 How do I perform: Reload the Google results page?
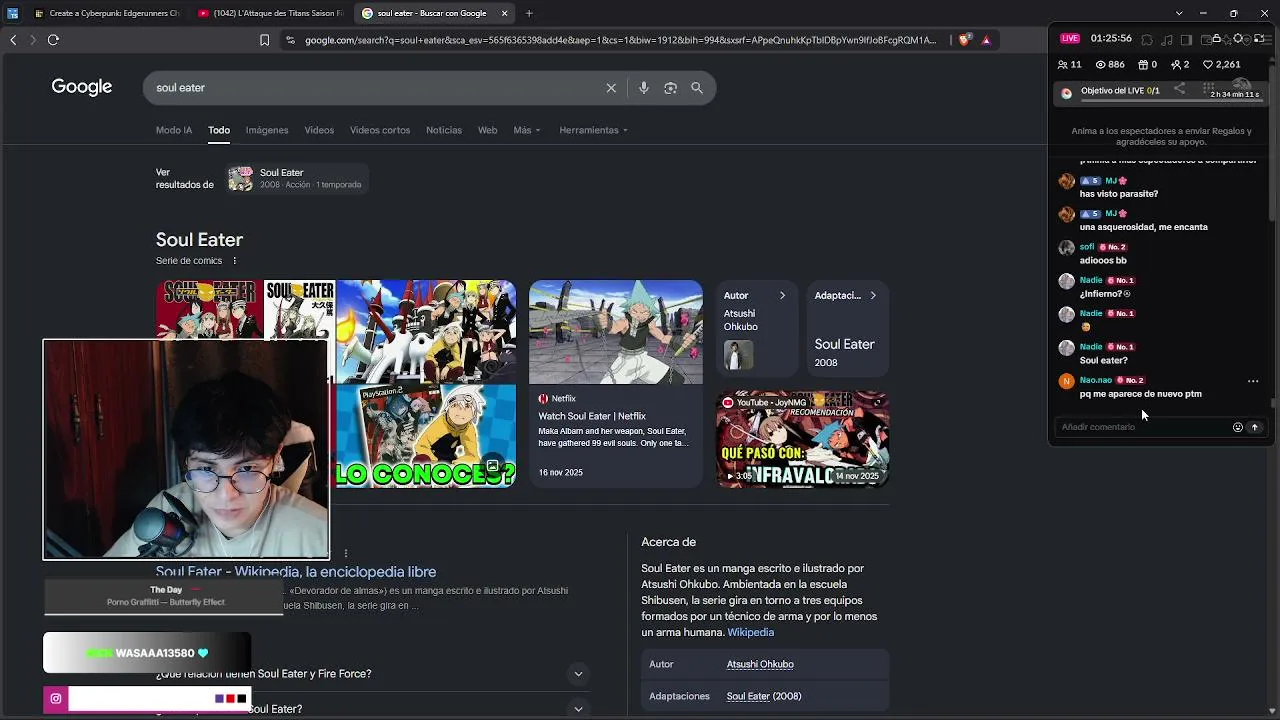coord(53,40)
